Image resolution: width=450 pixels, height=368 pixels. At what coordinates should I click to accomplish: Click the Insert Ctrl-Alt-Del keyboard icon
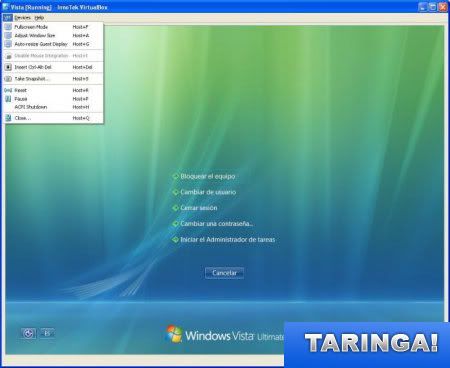tap(8, 67)
